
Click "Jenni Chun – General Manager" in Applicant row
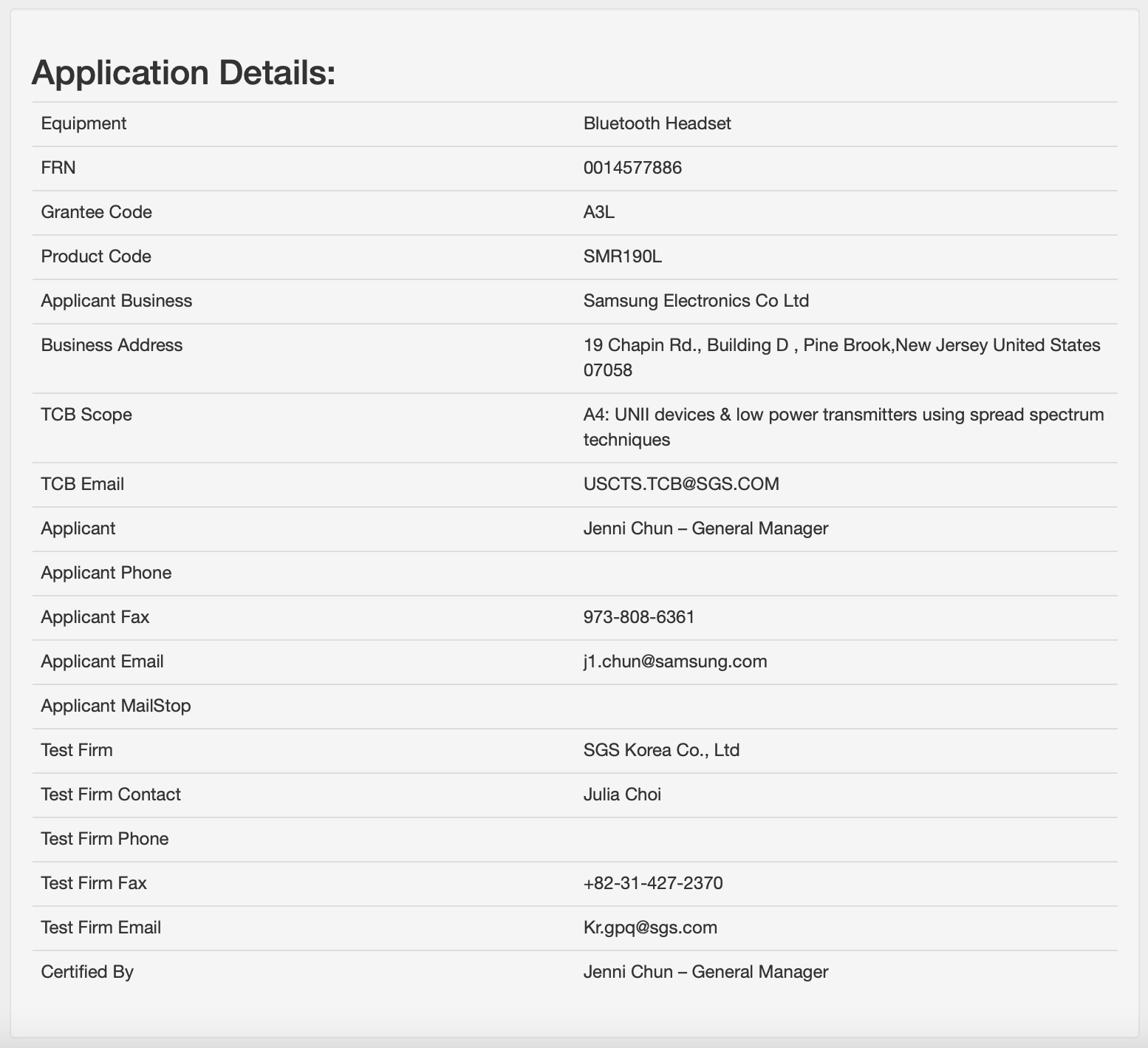tap(705, 528)
